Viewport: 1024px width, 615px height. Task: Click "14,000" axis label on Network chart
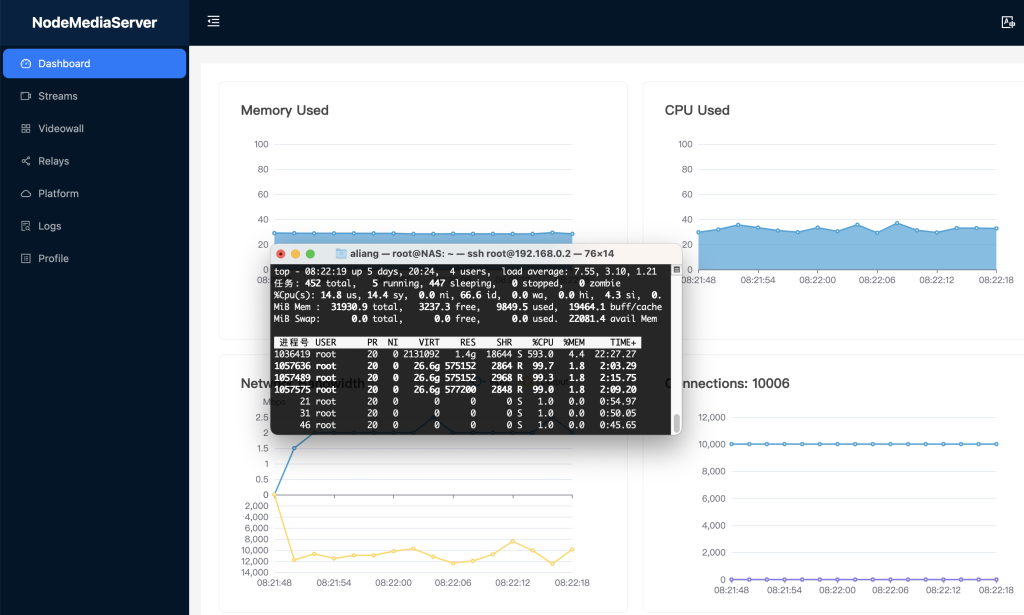pos(255,573)
